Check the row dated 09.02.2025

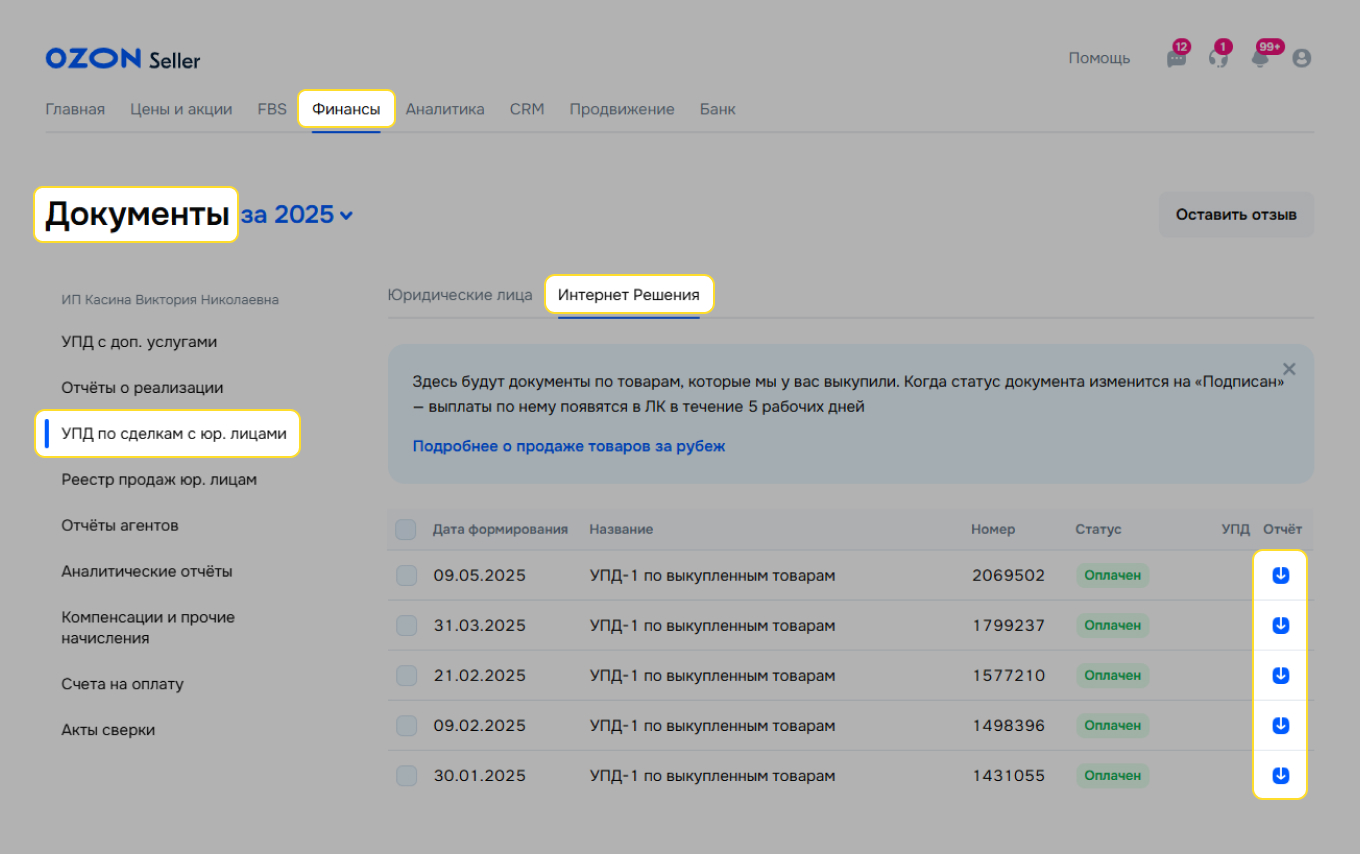(406, 725)
